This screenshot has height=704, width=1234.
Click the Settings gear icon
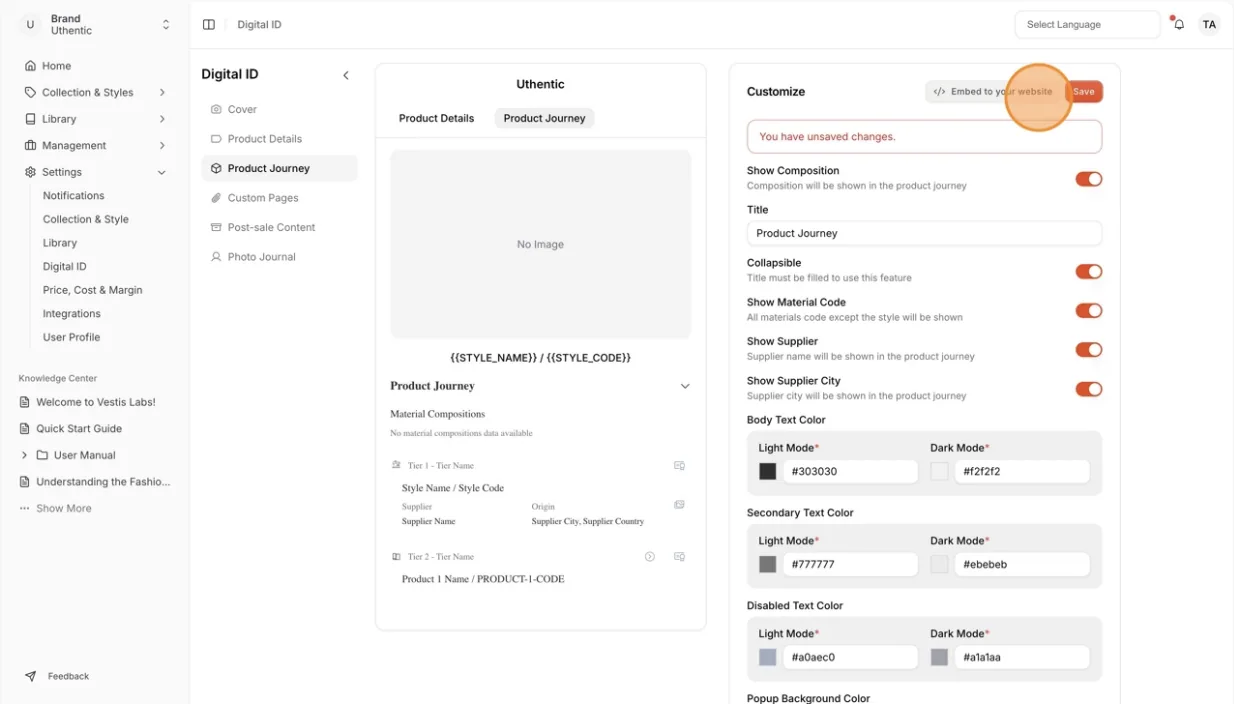(30, 172)
